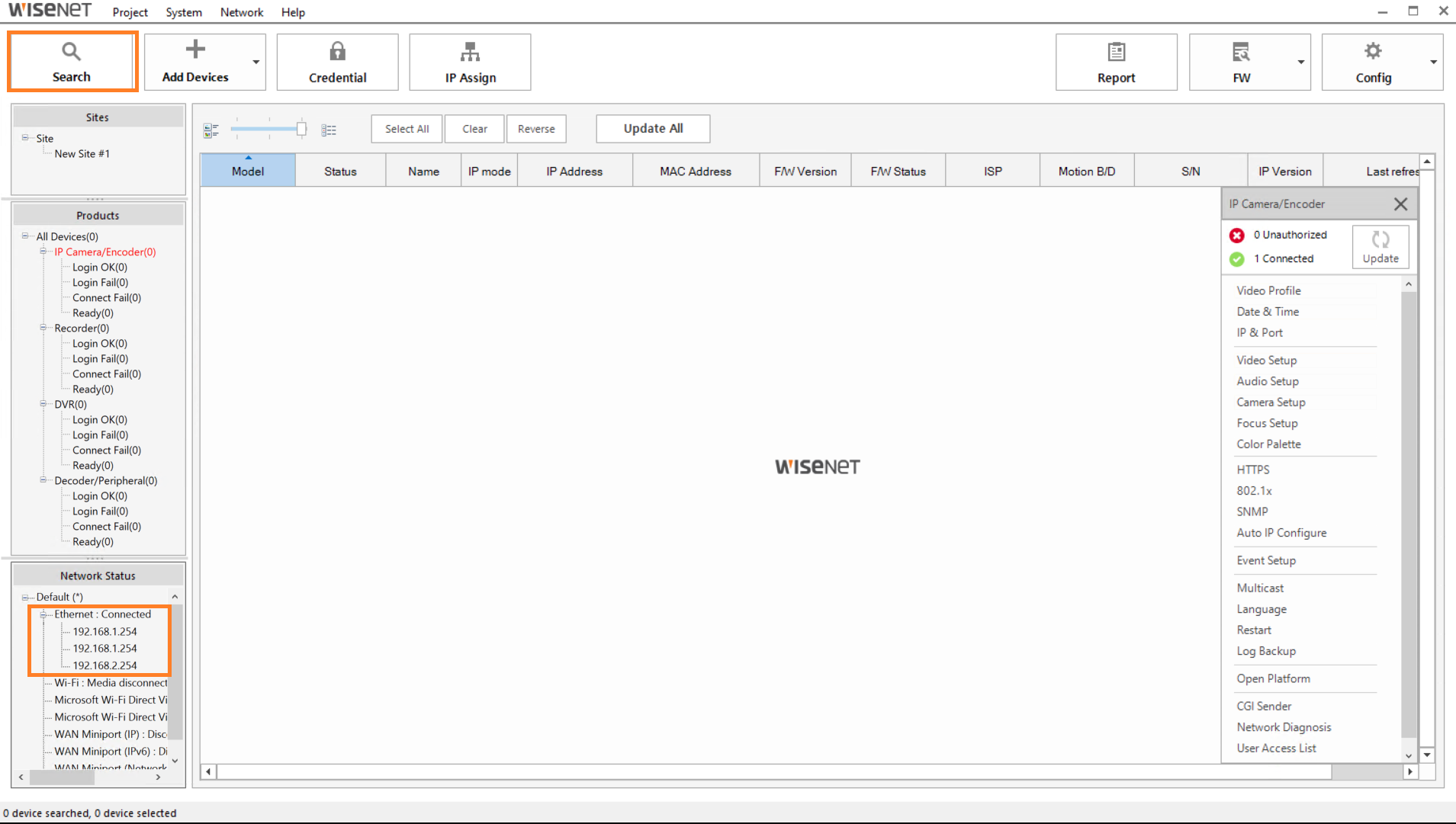Sort by Model column header
The width and height of the screenshot is (1456, 824).
[248, 171]
